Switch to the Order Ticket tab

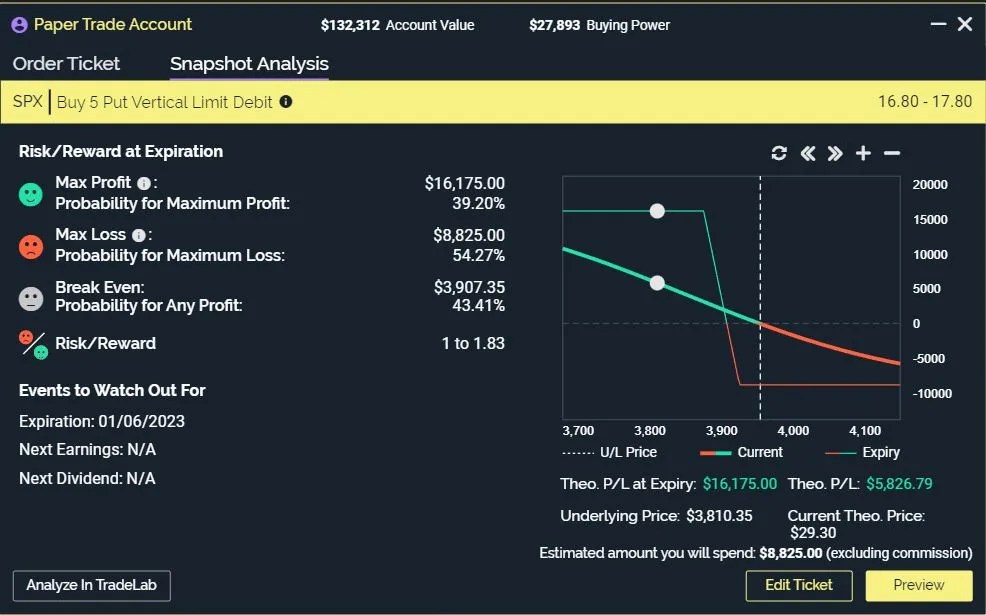coord(66,63)
